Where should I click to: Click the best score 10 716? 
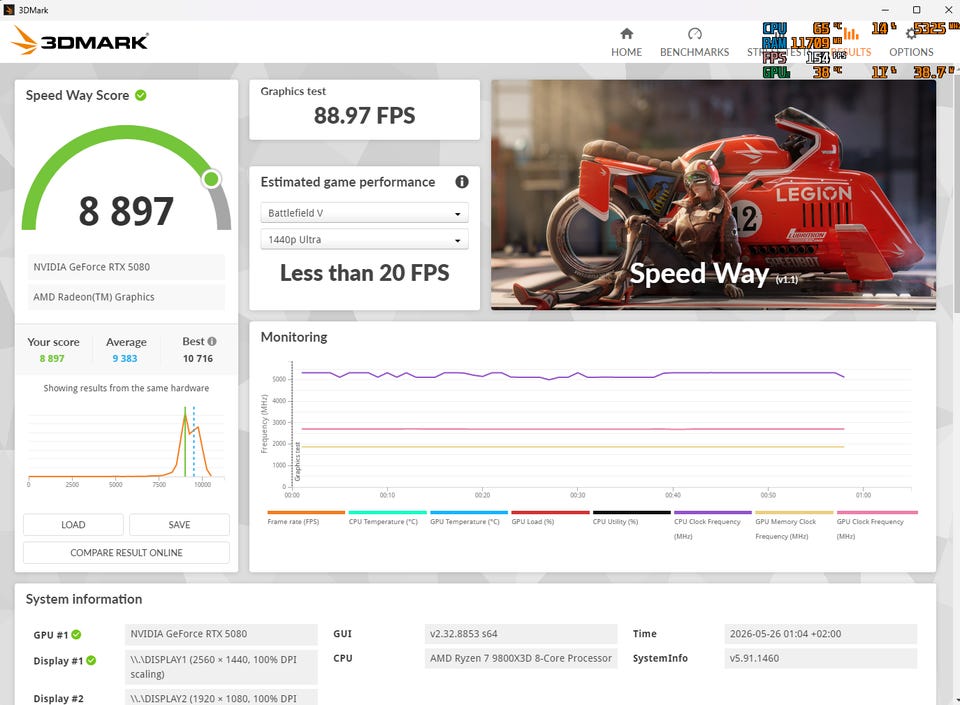point(198,359)
